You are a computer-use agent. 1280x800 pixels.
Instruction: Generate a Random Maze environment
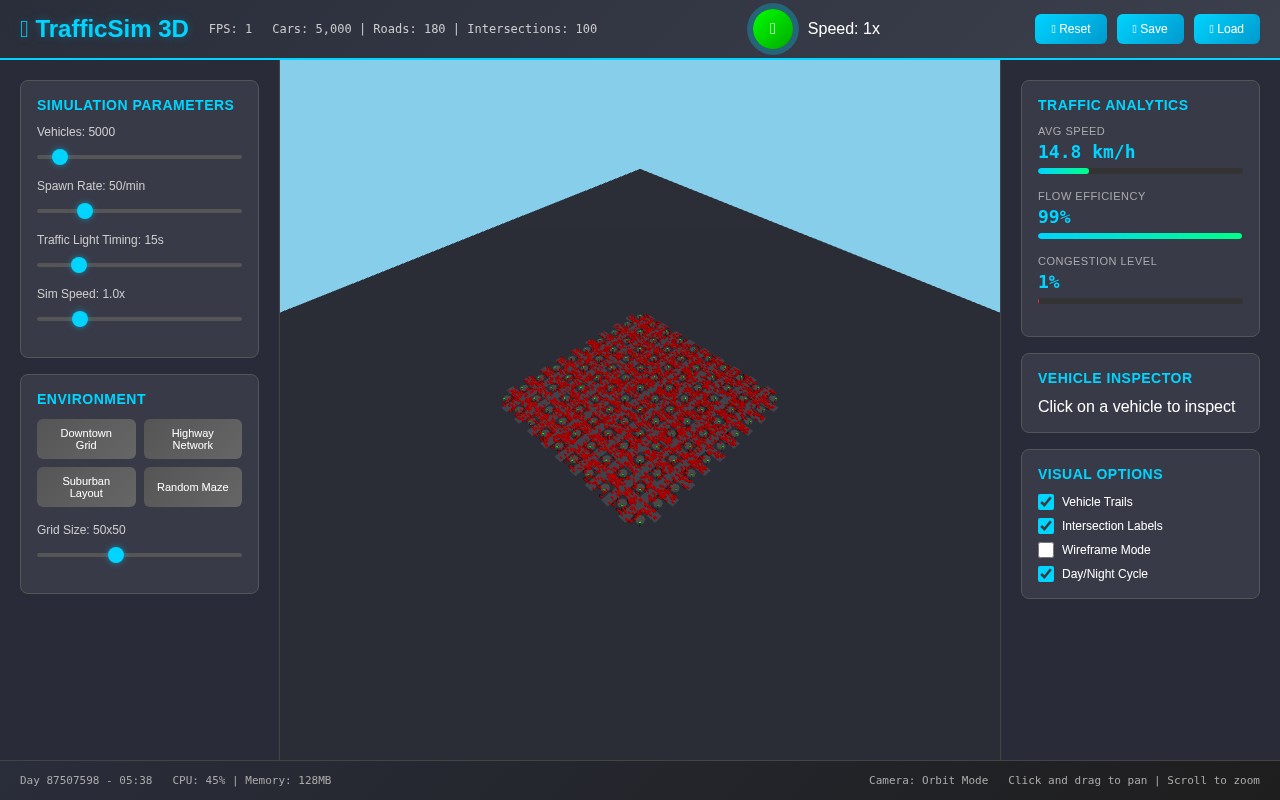pyautogui.click(x=192, y=487)
